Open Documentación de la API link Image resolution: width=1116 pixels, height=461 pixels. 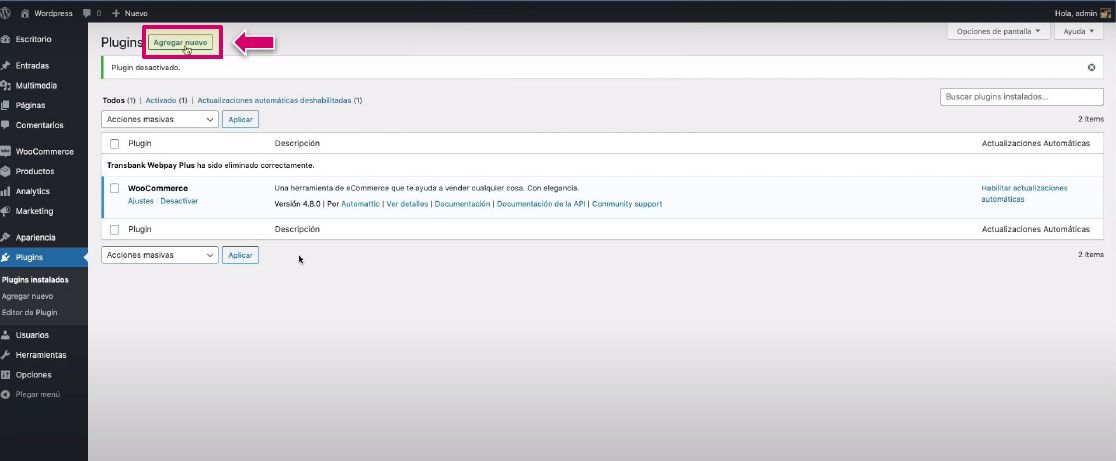[x=541, y=204]
